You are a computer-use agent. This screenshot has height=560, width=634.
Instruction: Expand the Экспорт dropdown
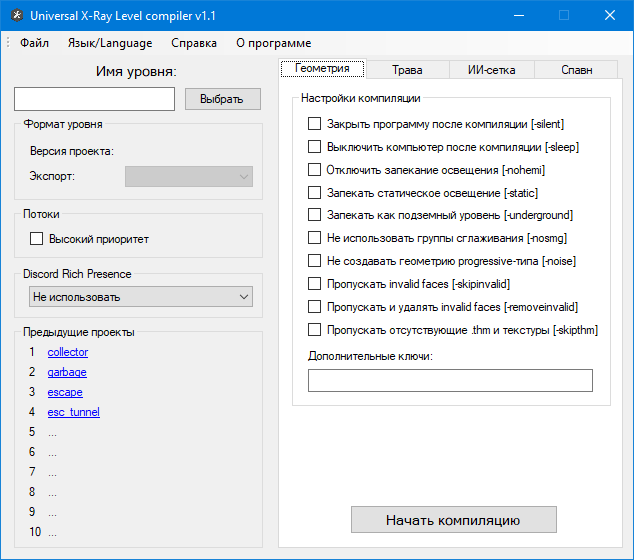[x=188, y=177]
